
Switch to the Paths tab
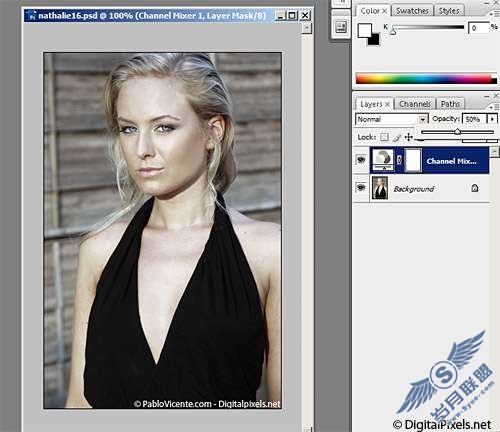point(450,104)
